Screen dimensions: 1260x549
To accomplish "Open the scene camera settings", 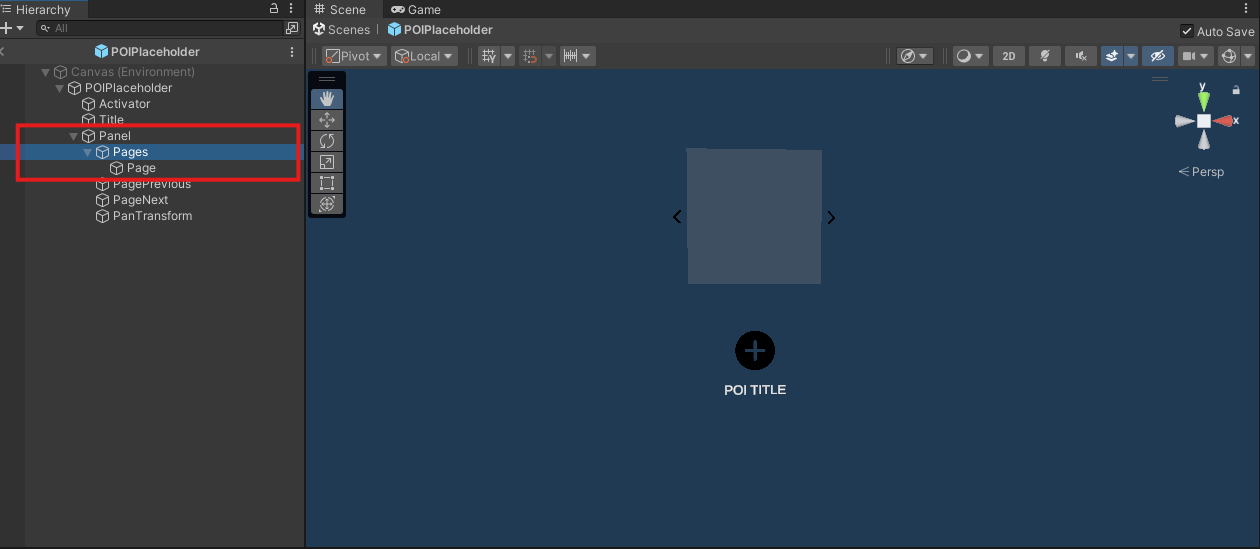I will [1196, 56].
